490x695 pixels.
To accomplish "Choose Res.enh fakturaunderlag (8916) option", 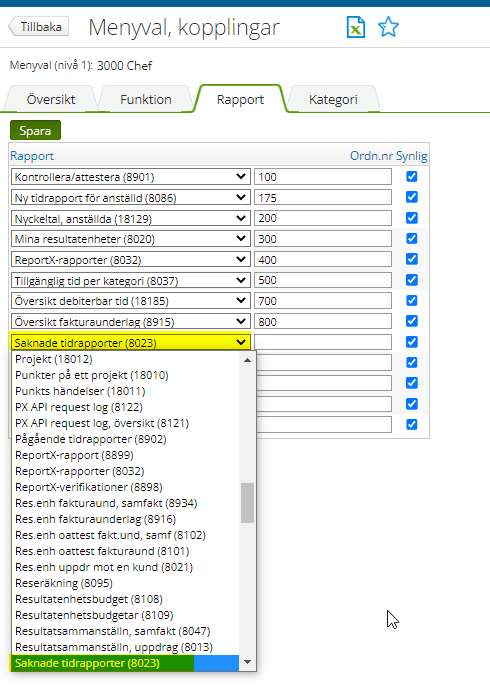I will pyautogui.click(x=125, y=519).
